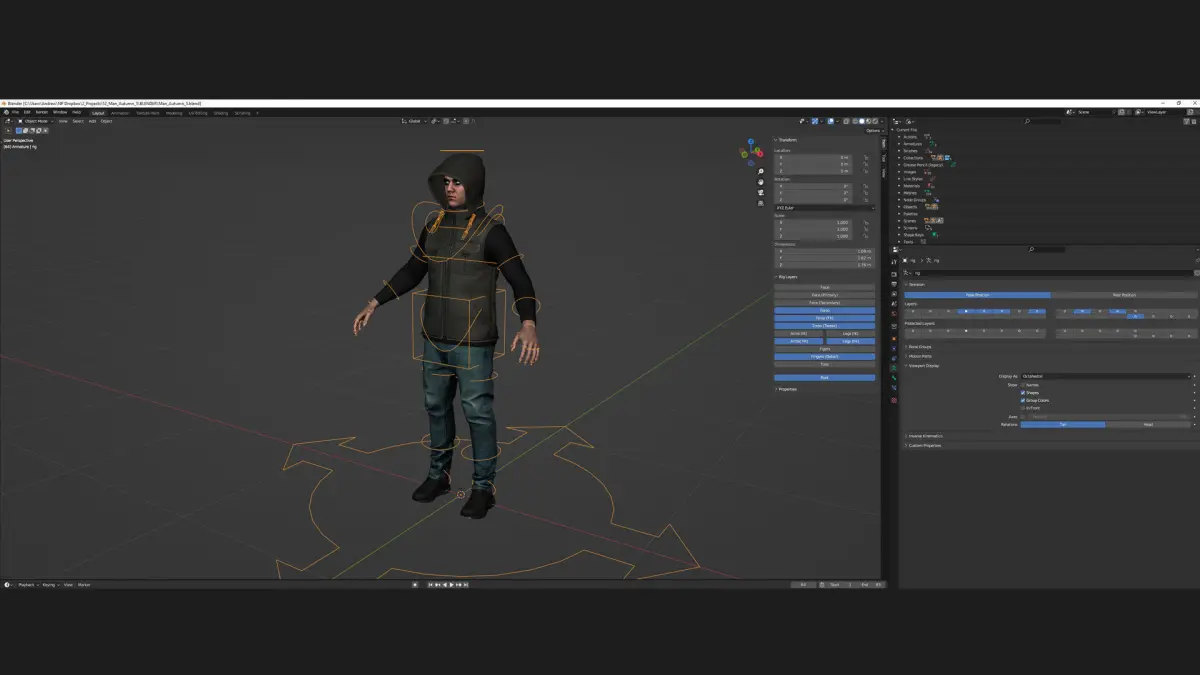Toggle Axes display checkbox
The image size is (1200, 675).
tap(1023, 416)
